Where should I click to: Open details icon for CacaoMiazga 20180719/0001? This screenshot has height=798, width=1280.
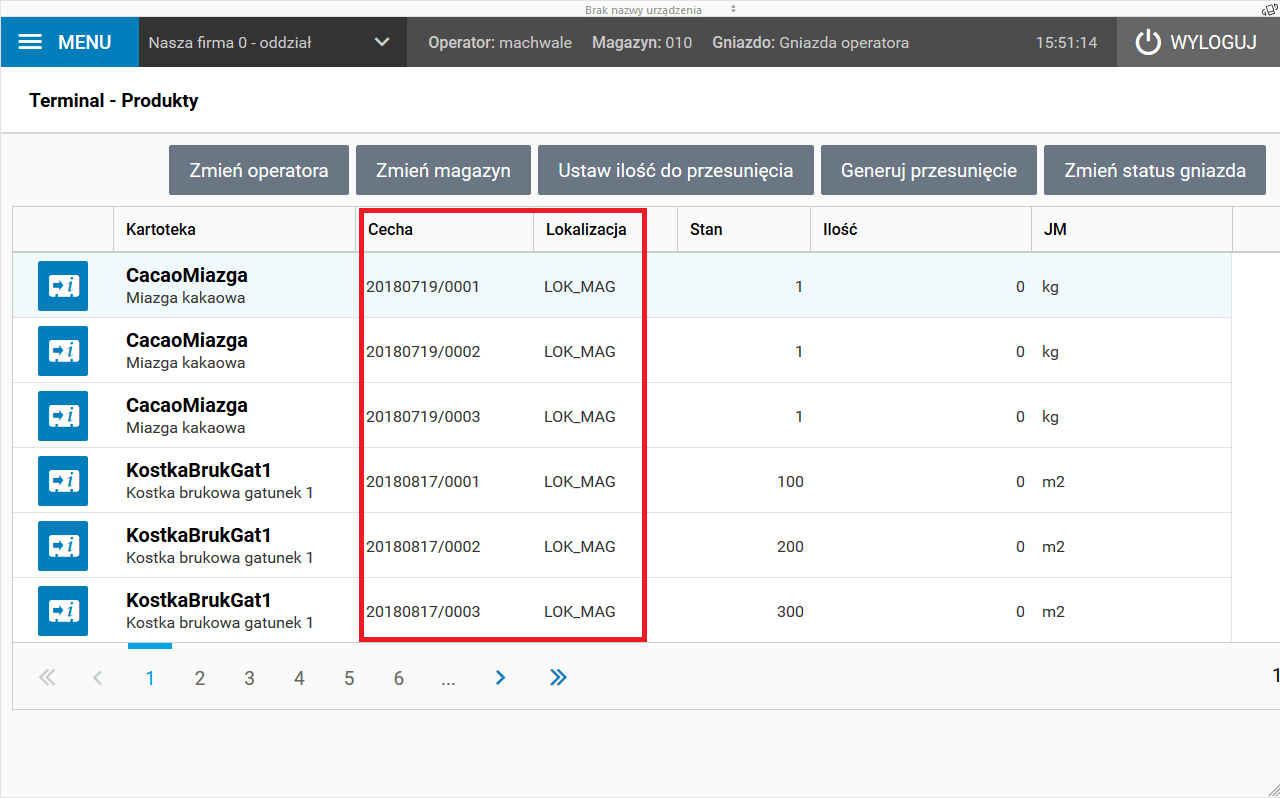coord(63,286)
